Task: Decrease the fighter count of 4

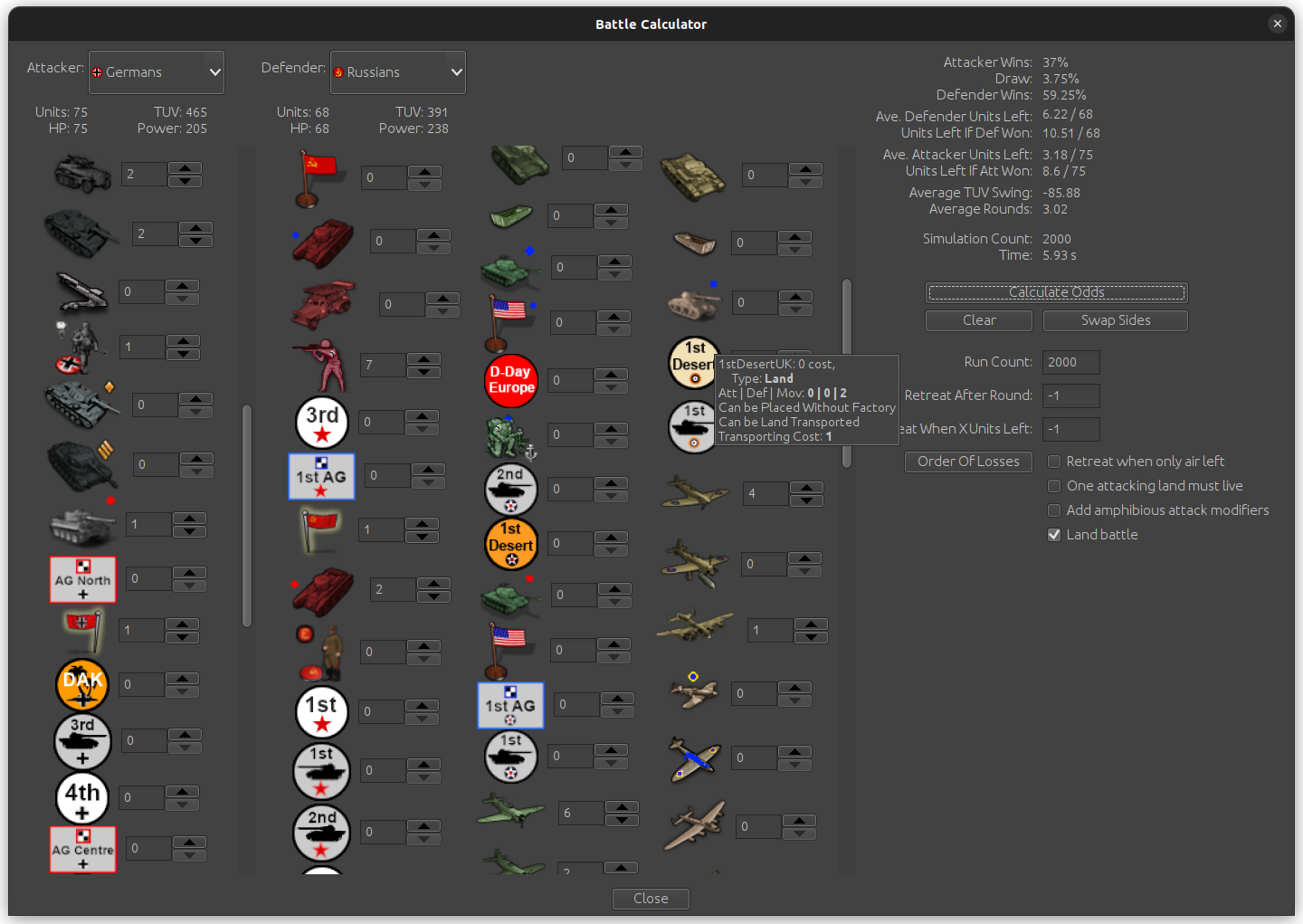Action: tap(806, 500)
